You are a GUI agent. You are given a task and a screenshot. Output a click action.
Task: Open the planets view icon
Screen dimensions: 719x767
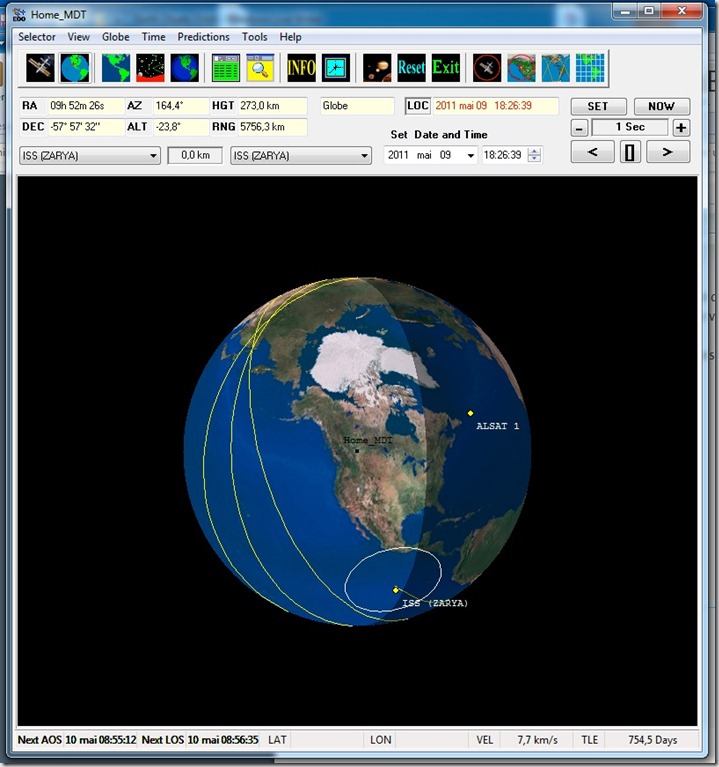tap(377, 67)
